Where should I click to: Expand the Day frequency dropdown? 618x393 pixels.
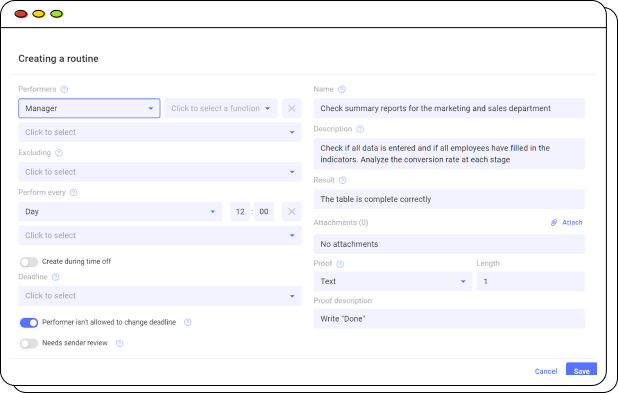(x=120, y=212)
